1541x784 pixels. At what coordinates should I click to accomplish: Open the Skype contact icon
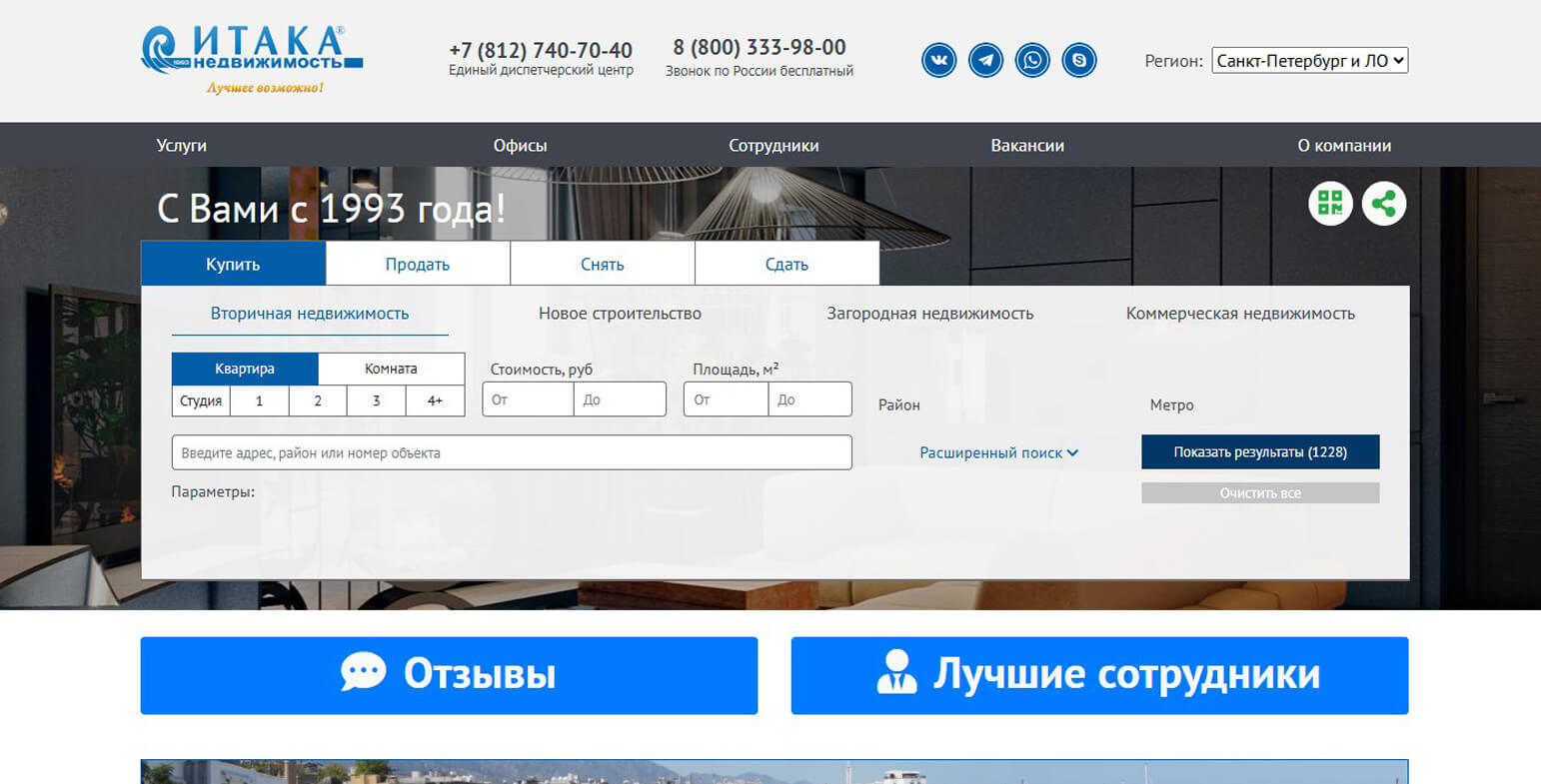[1079, 60]
